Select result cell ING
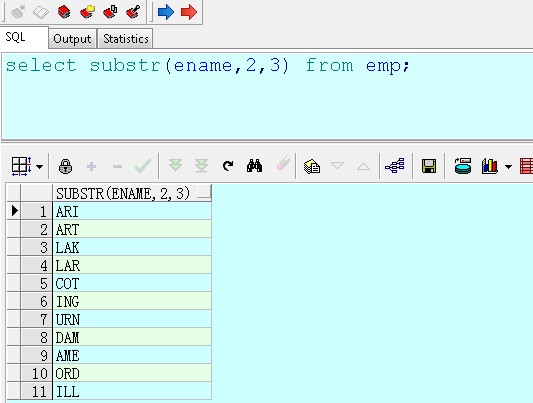Viewport: 533px width, 403px height. pyautogui.click(x=132, y=301)
